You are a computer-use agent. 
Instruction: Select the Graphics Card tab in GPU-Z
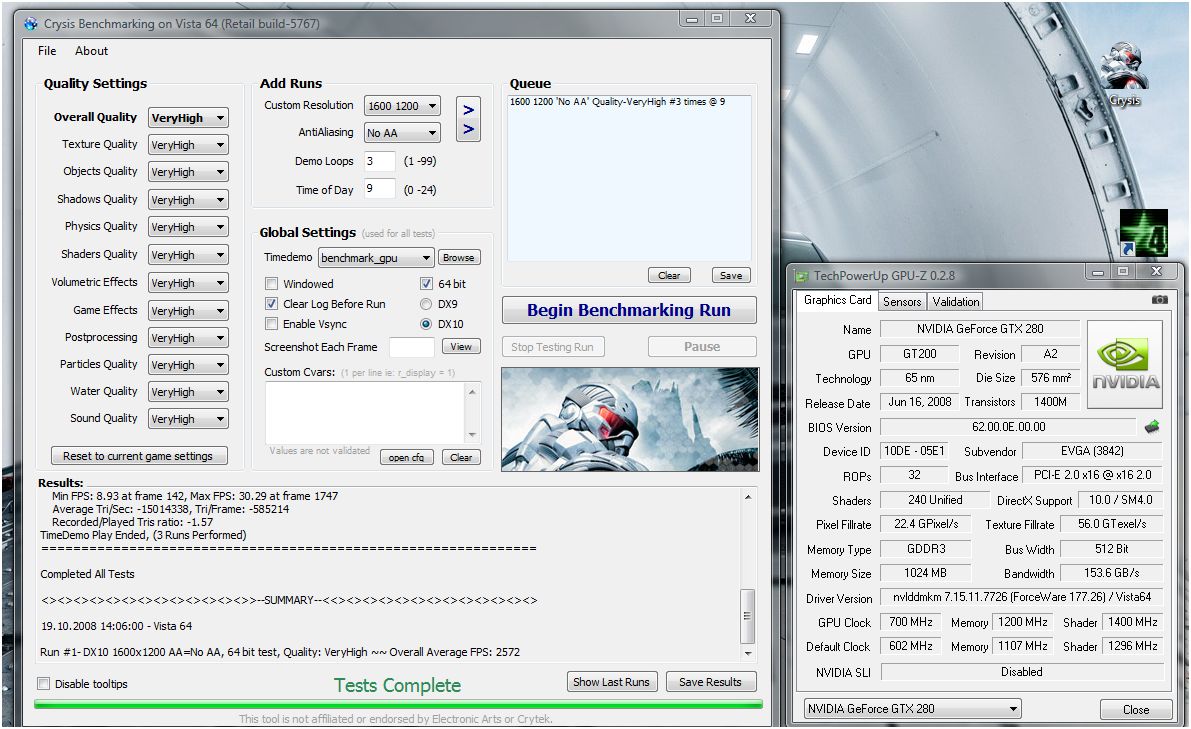pos(837,300)
